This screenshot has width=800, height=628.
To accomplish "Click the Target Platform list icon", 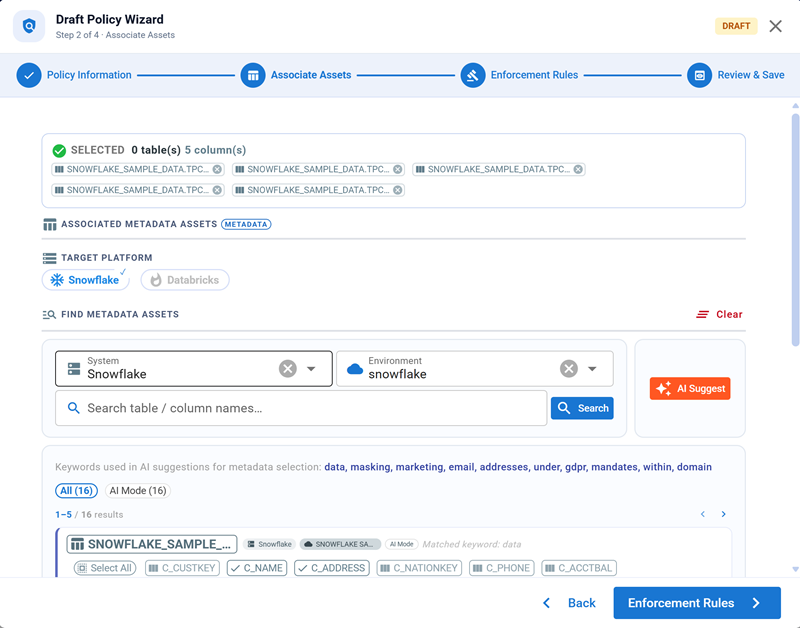I will (49, 258).
